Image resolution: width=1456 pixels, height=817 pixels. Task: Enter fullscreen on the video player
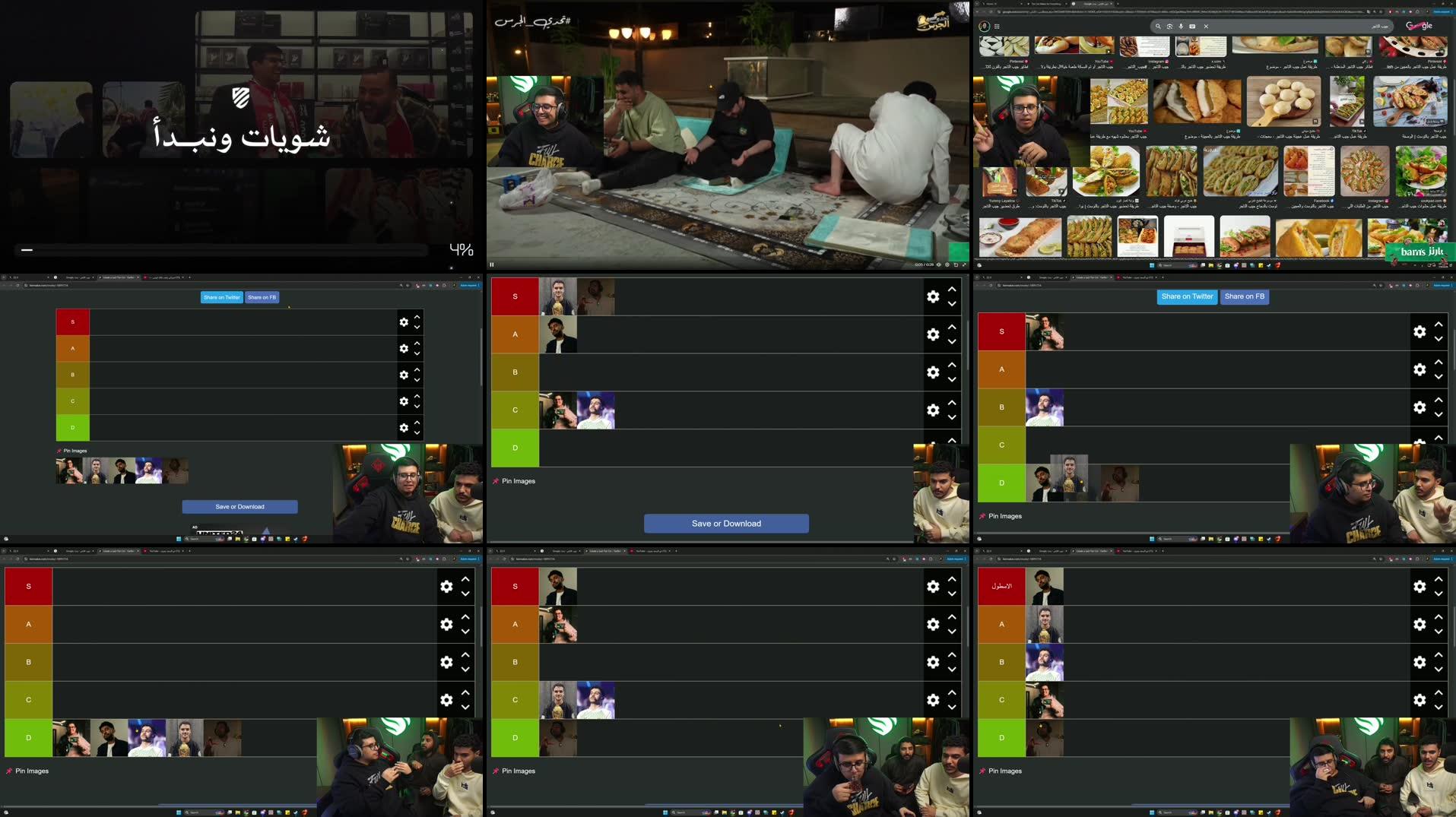pos(964,264)
